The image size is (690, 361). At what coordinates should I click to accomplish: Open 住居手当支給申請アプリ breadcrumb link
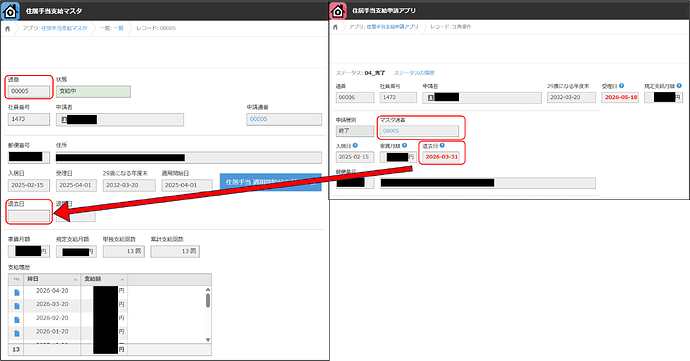tap(392, 27)
